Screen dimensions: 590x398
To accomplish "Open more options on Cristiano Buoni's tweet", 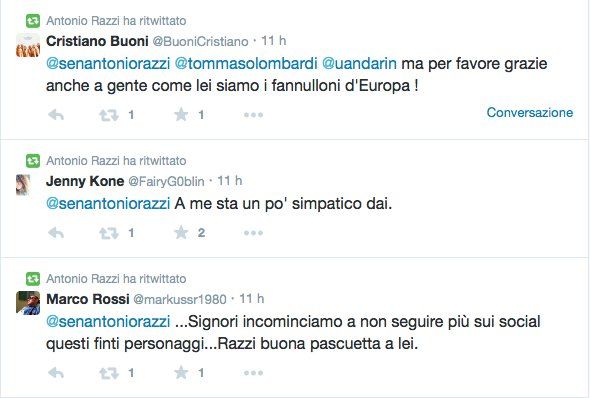I will tap(253, 115).
